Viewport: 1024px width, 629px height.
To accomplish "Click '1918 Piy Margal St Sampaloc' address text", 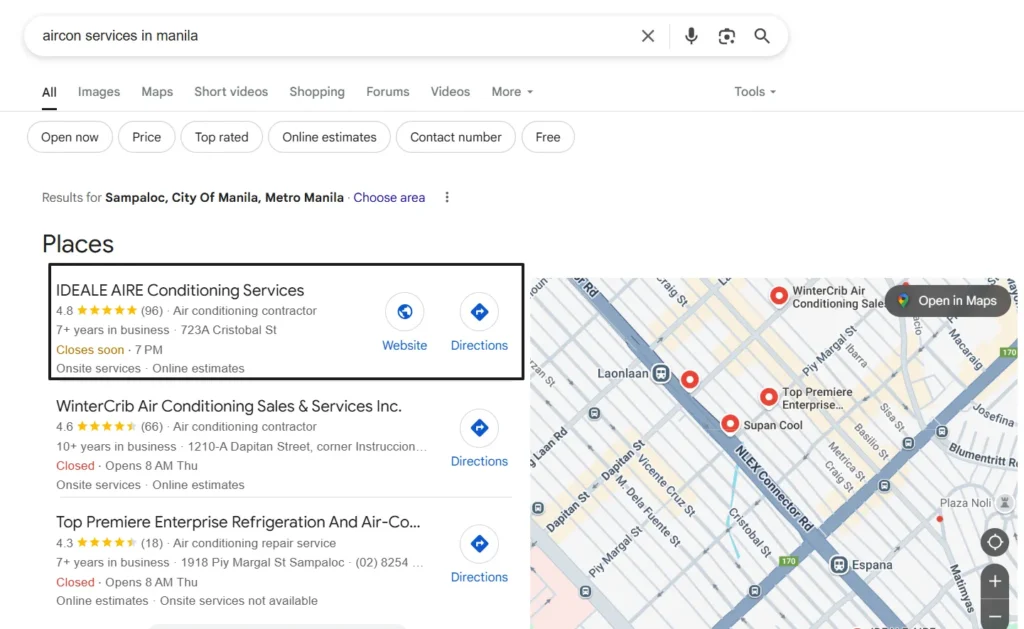I will (x=263, y=562).
